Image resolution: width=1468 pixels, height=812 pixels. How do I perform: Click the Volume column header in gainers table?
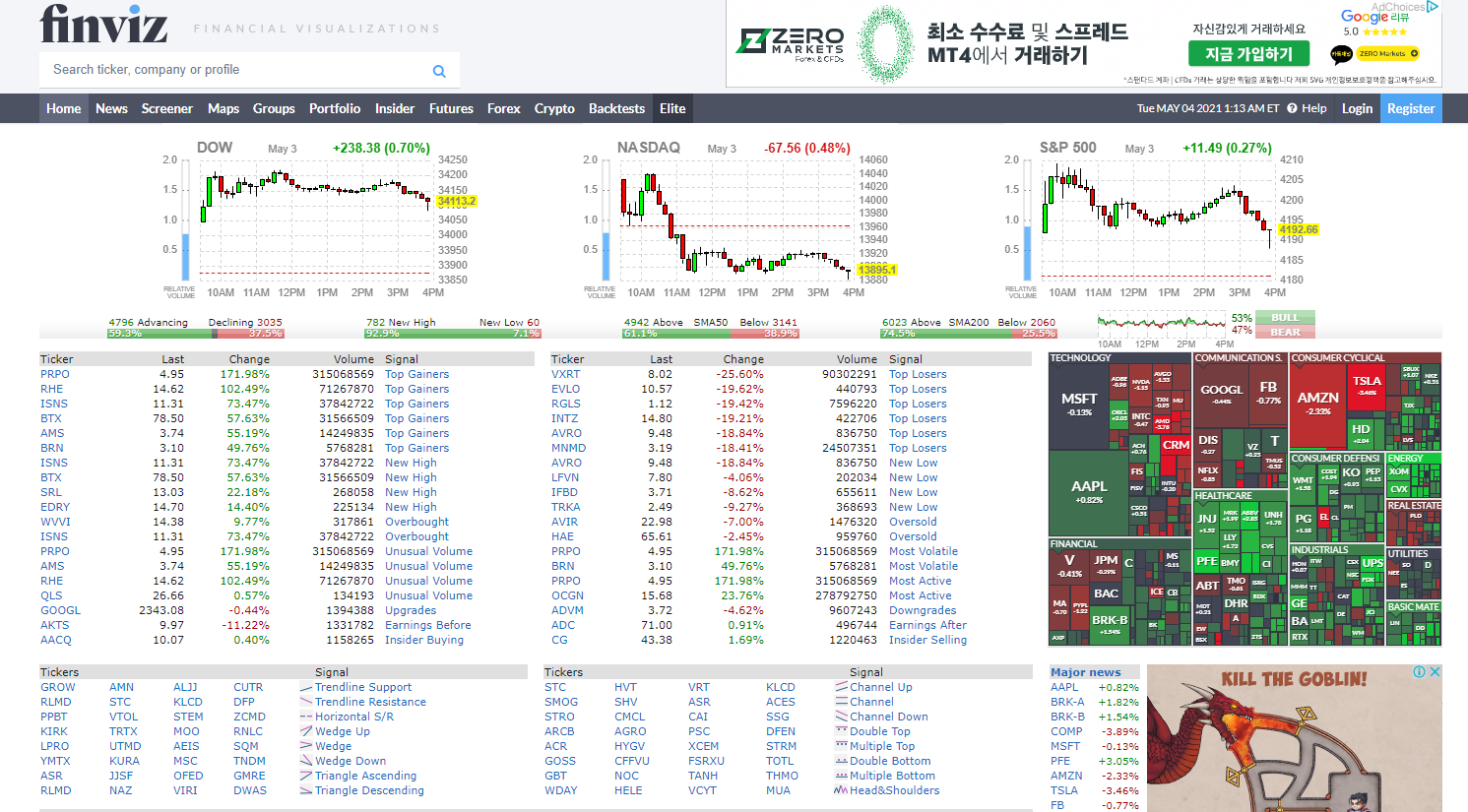coord(353,359)
